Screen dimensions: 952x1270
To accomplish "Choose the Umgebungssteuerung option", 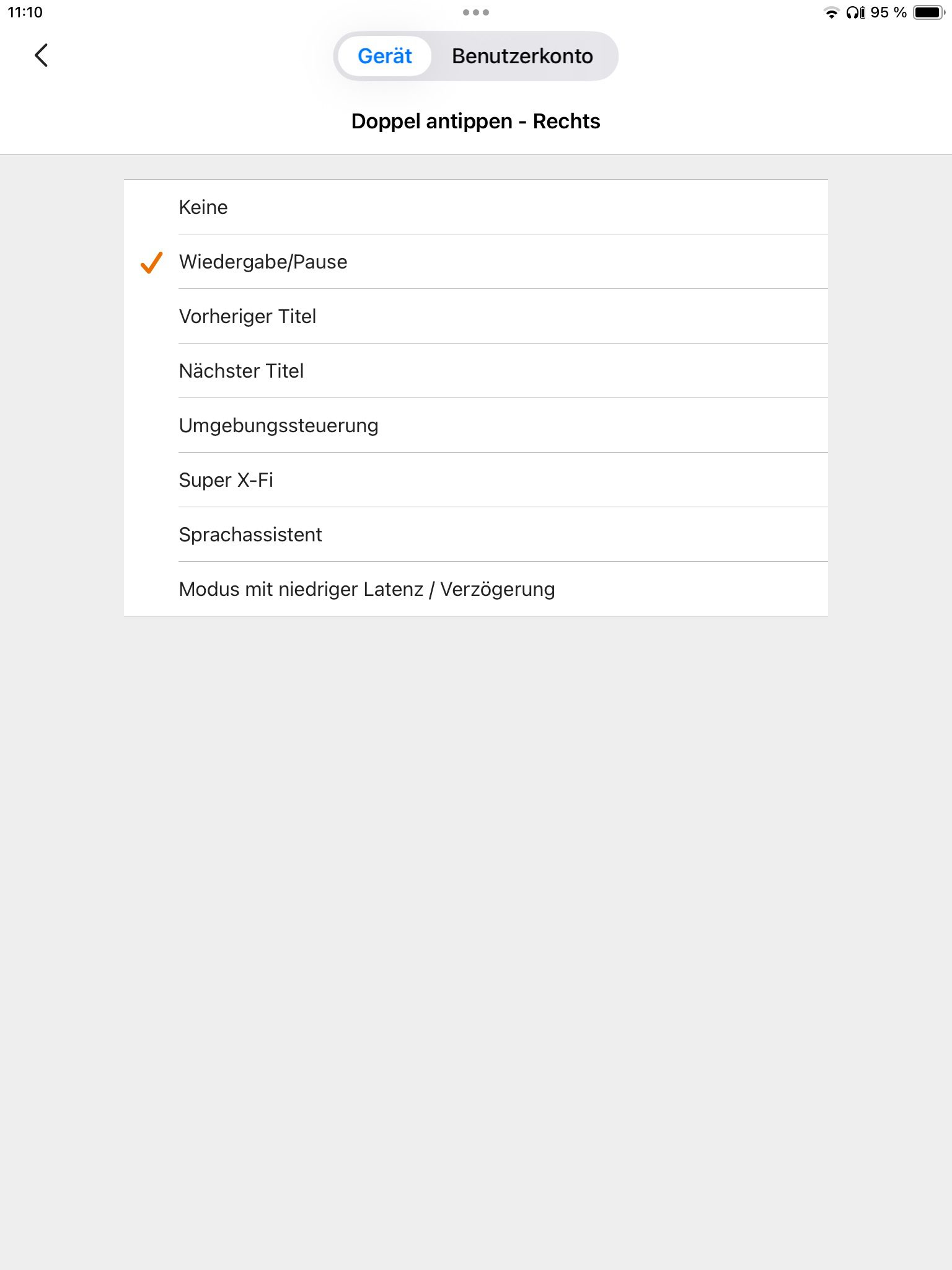I will (x=278, y=425).
